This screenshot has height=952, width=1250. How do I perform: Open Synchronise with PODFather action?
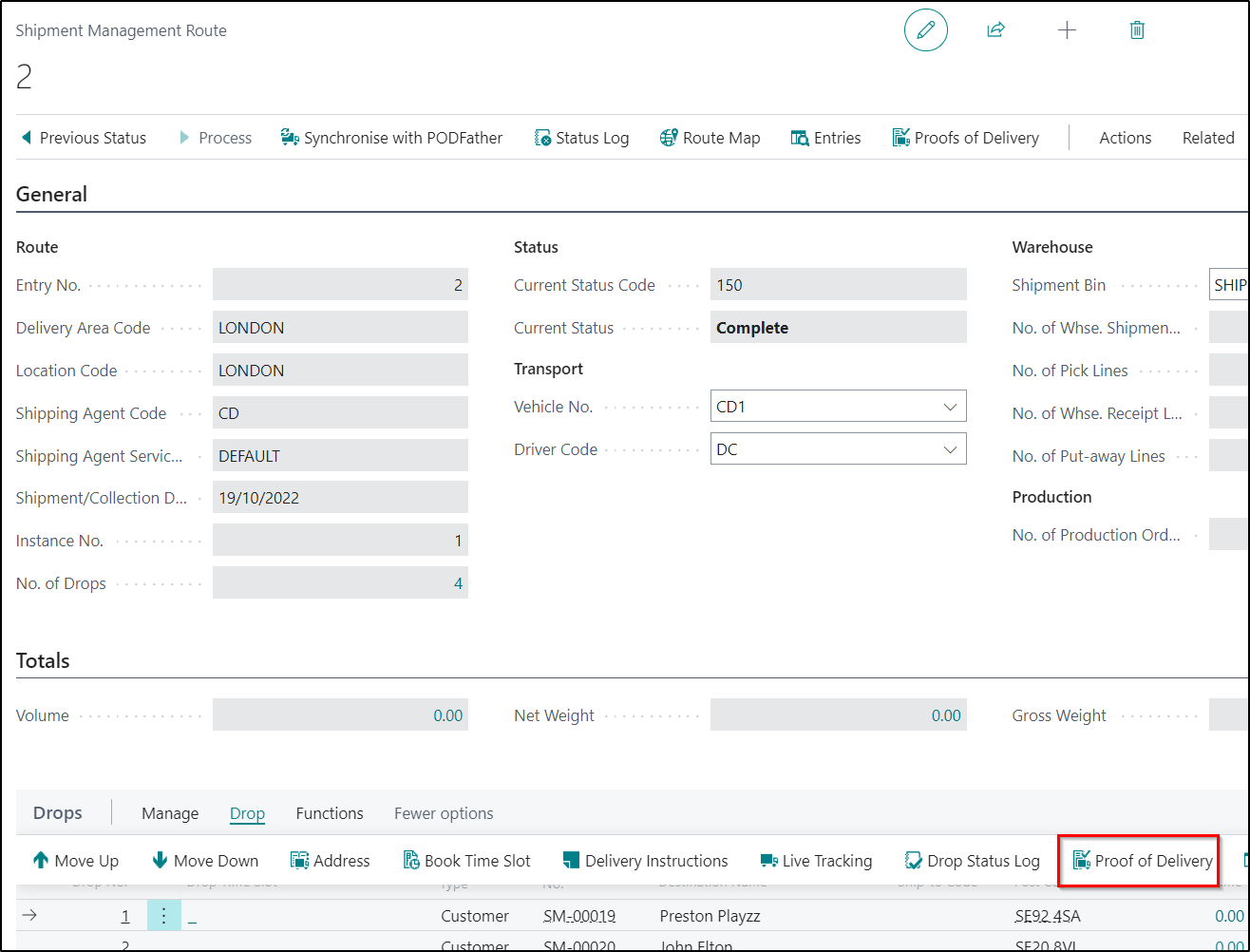tap(391, 138)
